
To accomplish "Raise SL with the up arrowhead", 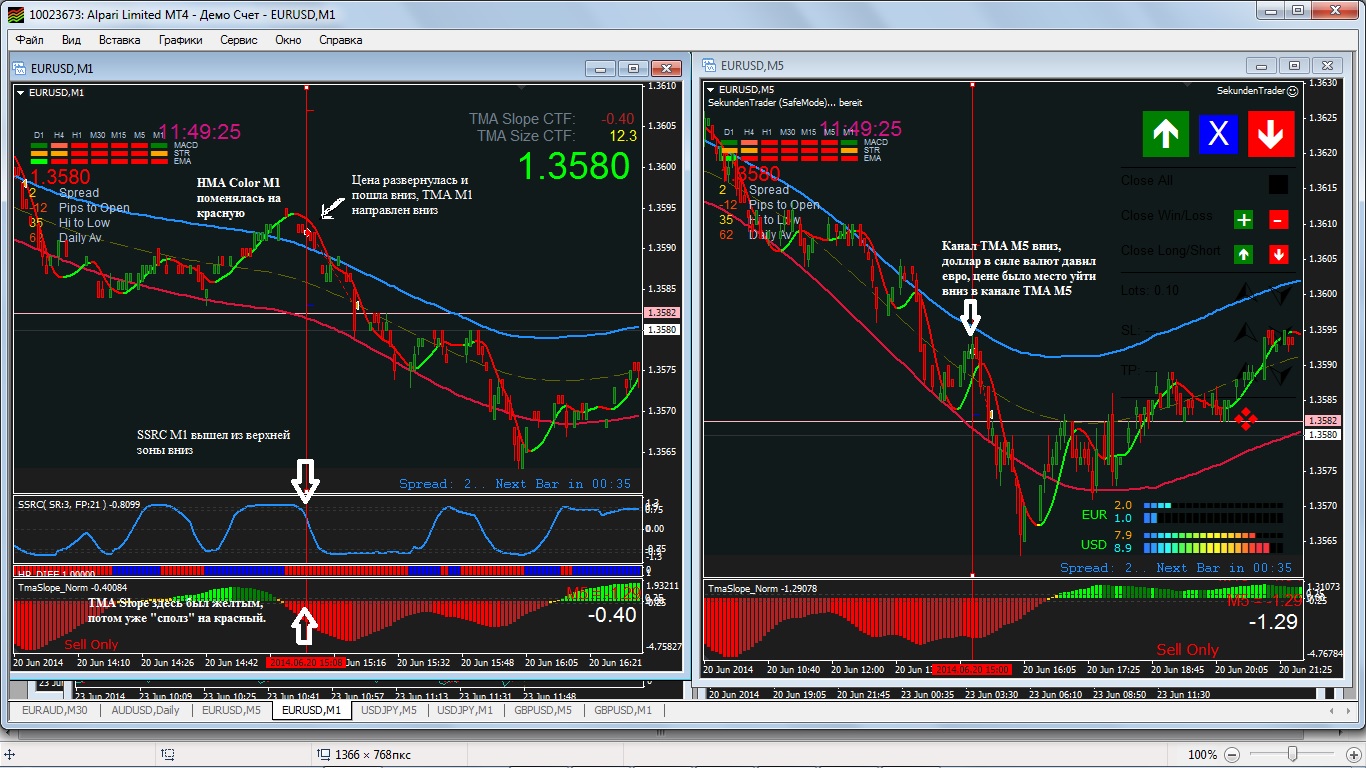I will click(1245, 333).
